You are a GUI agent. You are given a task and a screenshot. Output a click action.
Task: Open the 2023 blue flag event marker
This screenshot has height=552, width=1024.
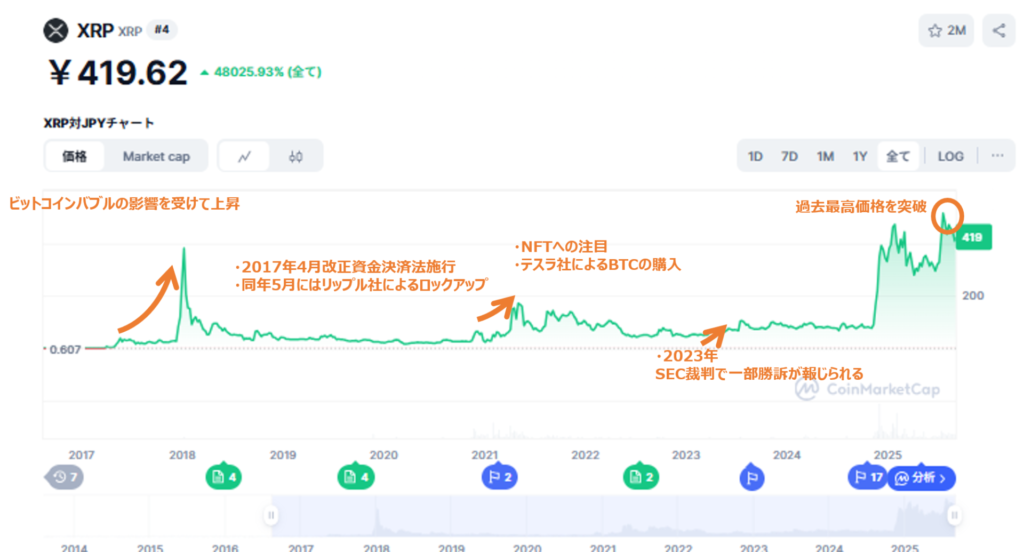[752, 478]
